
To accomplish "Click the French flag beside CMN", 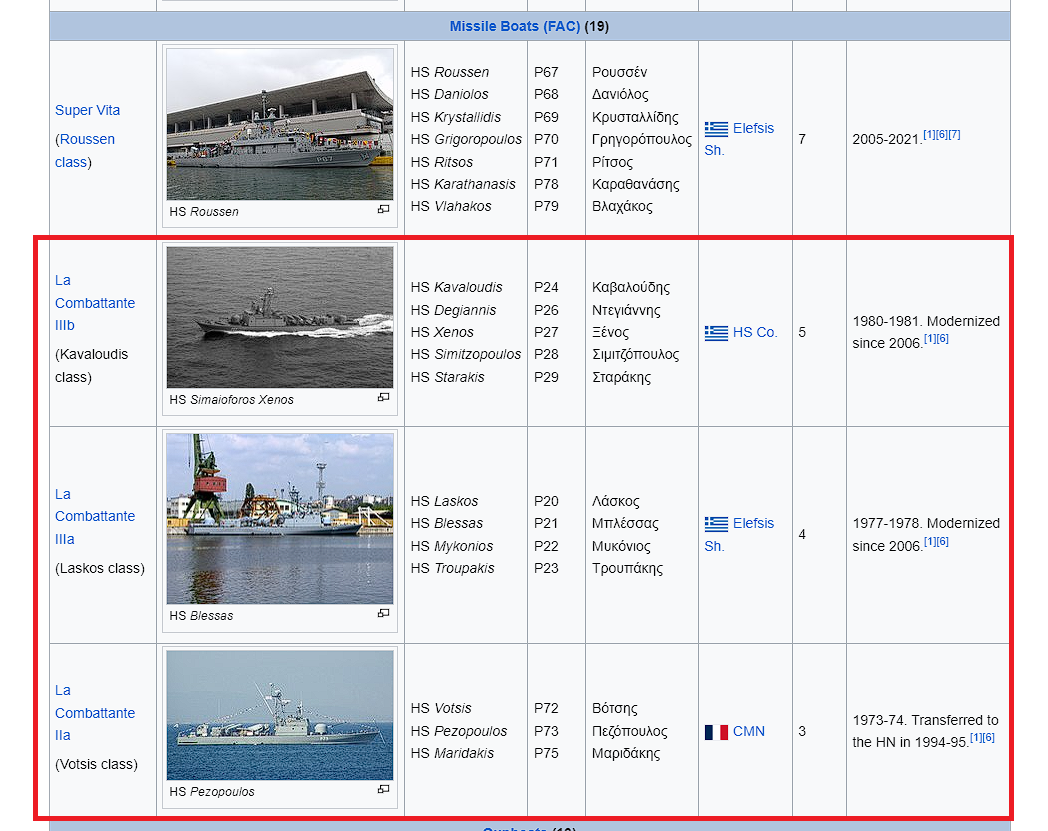I will coord(716,732).
